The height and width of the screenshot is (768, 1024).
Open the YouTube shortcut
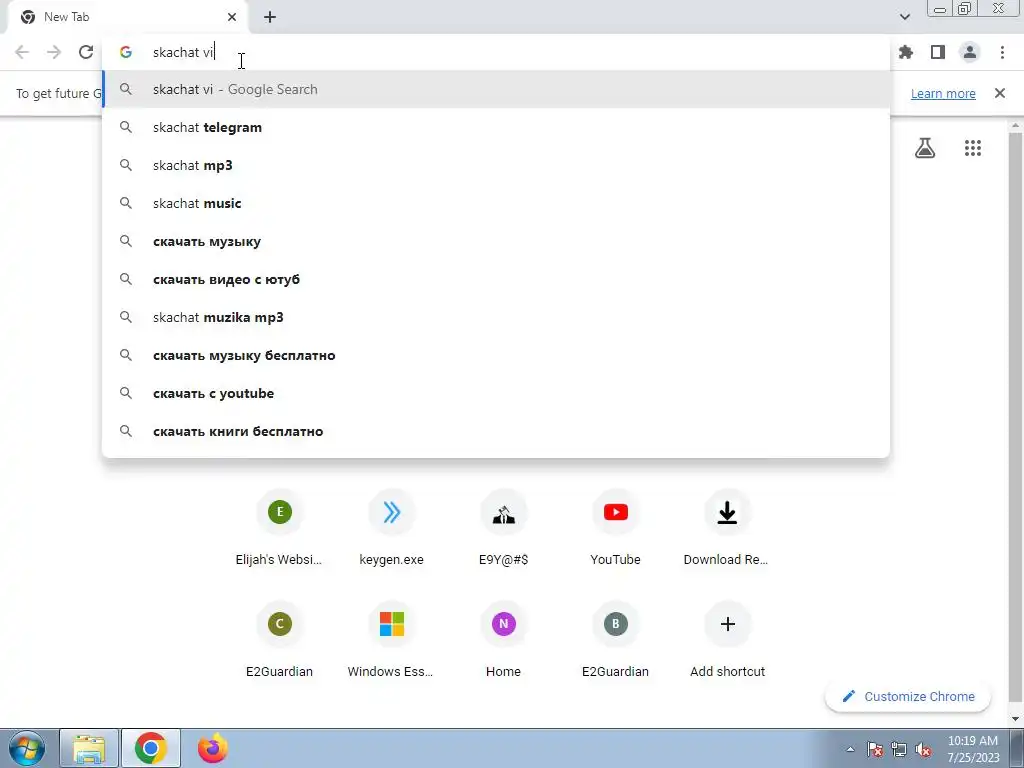615,528
